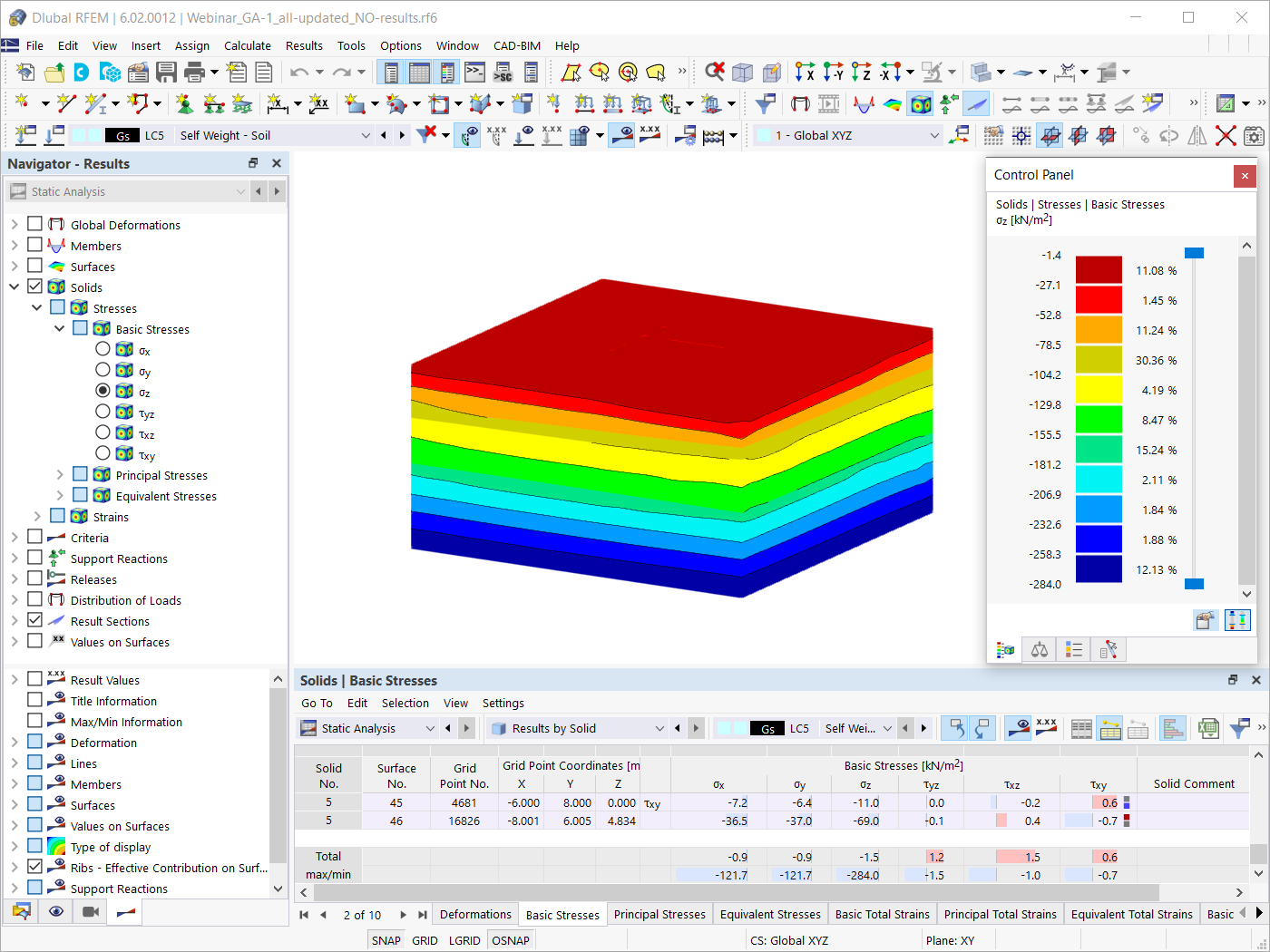Toggle result sections icon in toolbar
The width and height of the screenshot is (1270, 952).
click(977, 104)
